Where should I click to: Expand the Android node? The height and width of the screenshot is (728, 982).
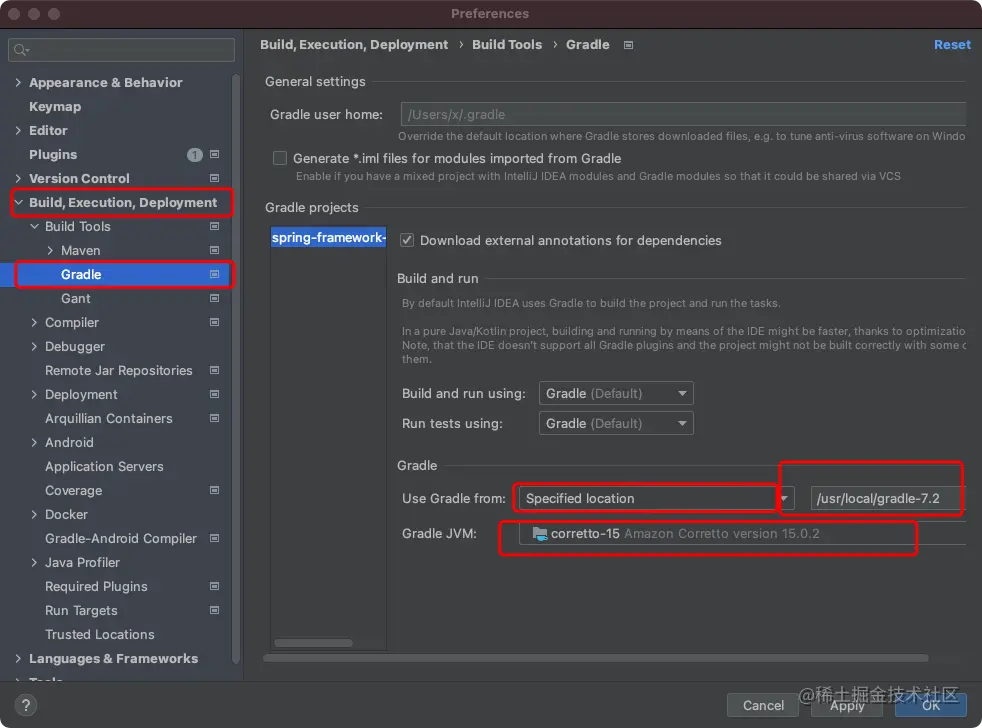(34, 442)
